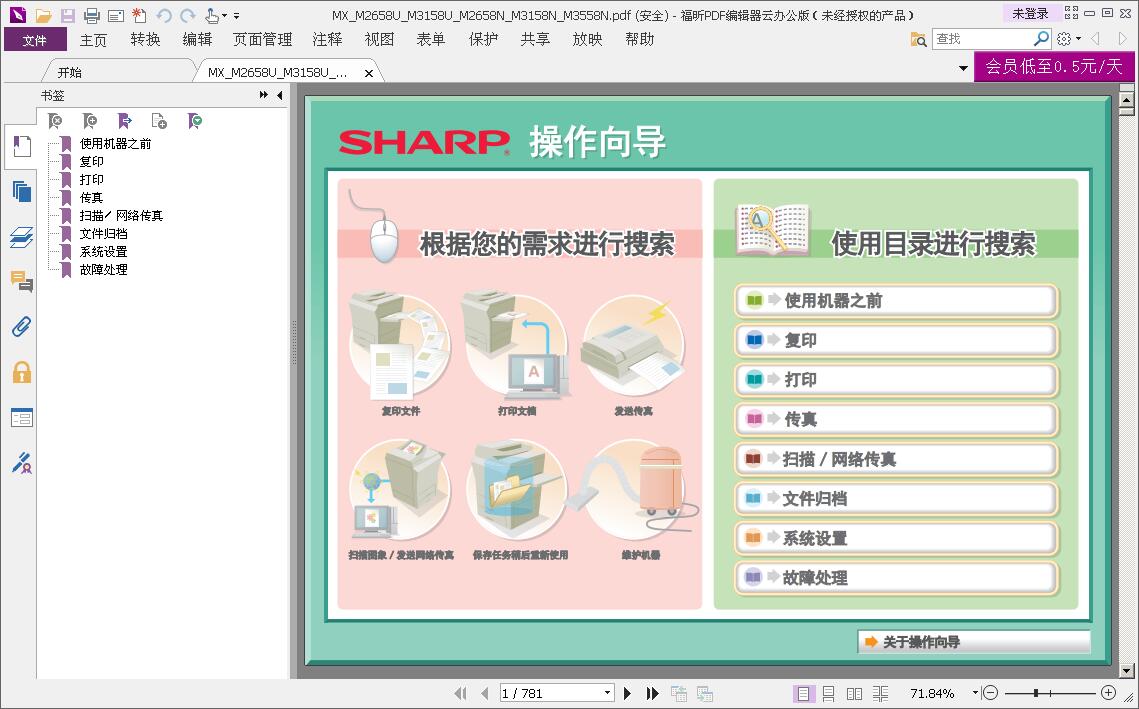
Task: Redo the last undone action
Action: [187, 15]
